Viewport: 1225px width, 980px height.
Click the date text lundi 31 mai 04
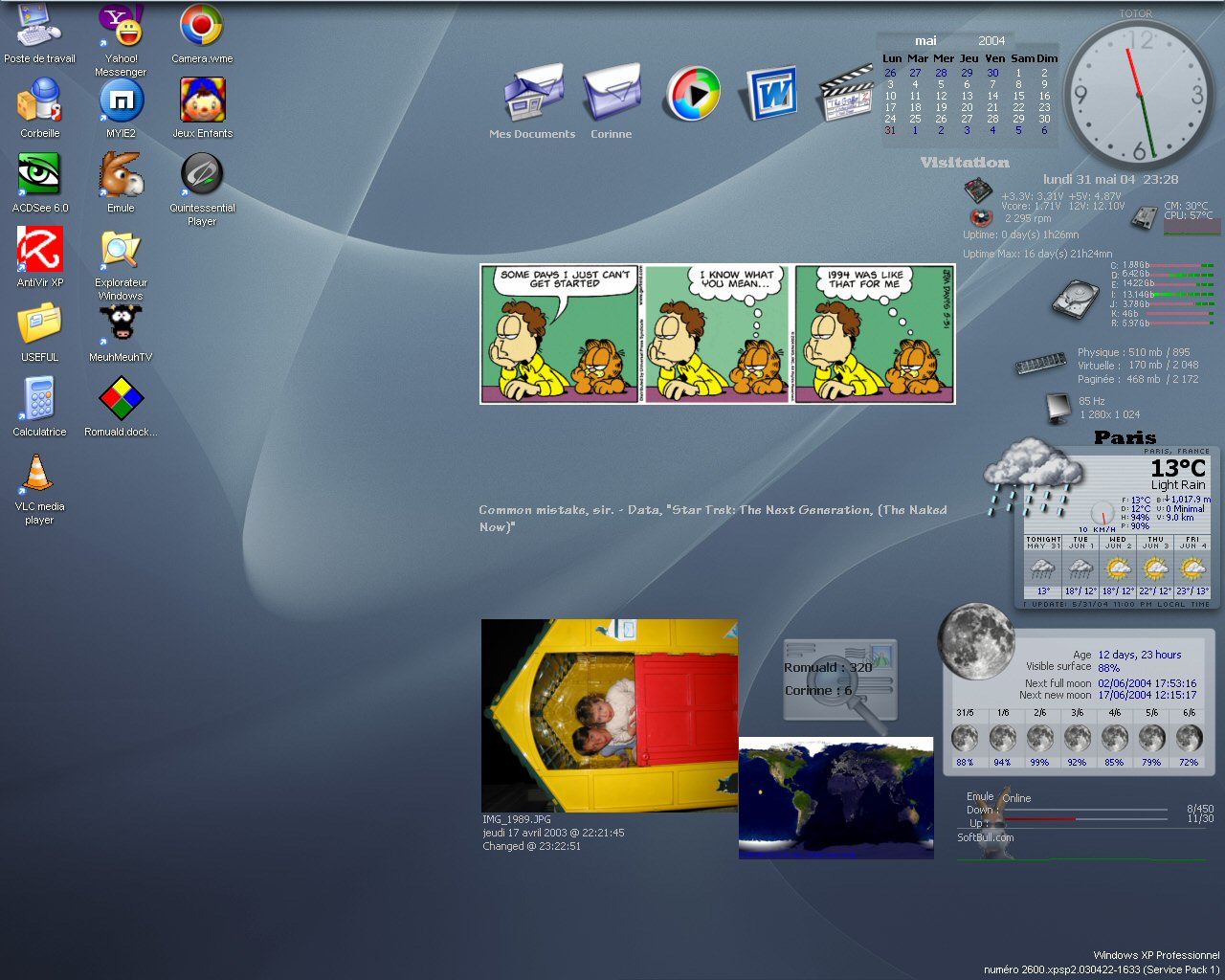1089,179
